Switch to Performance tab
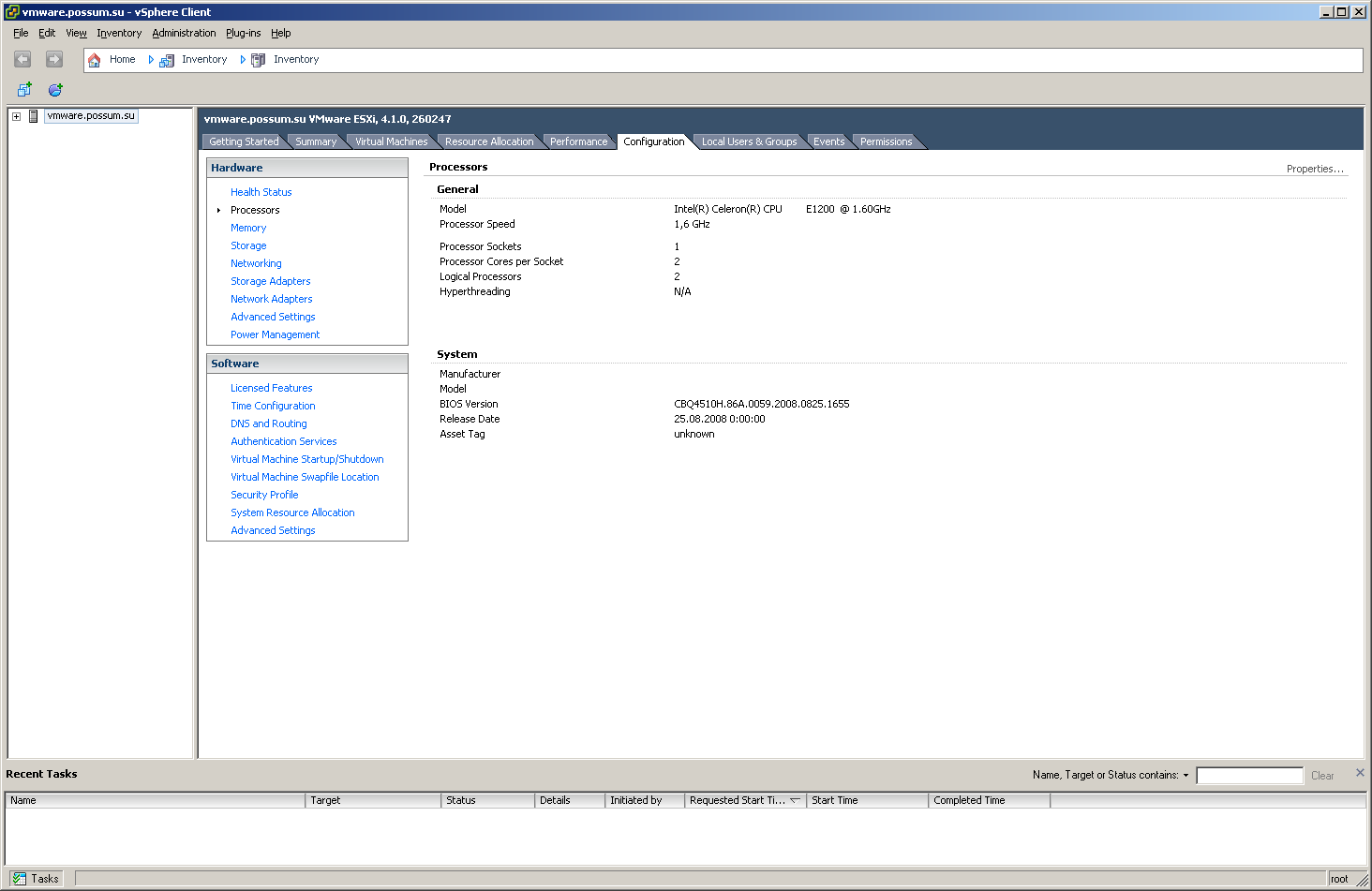Image resolution: width=1372 pixels, height=891 pixels. coord(578,141)
